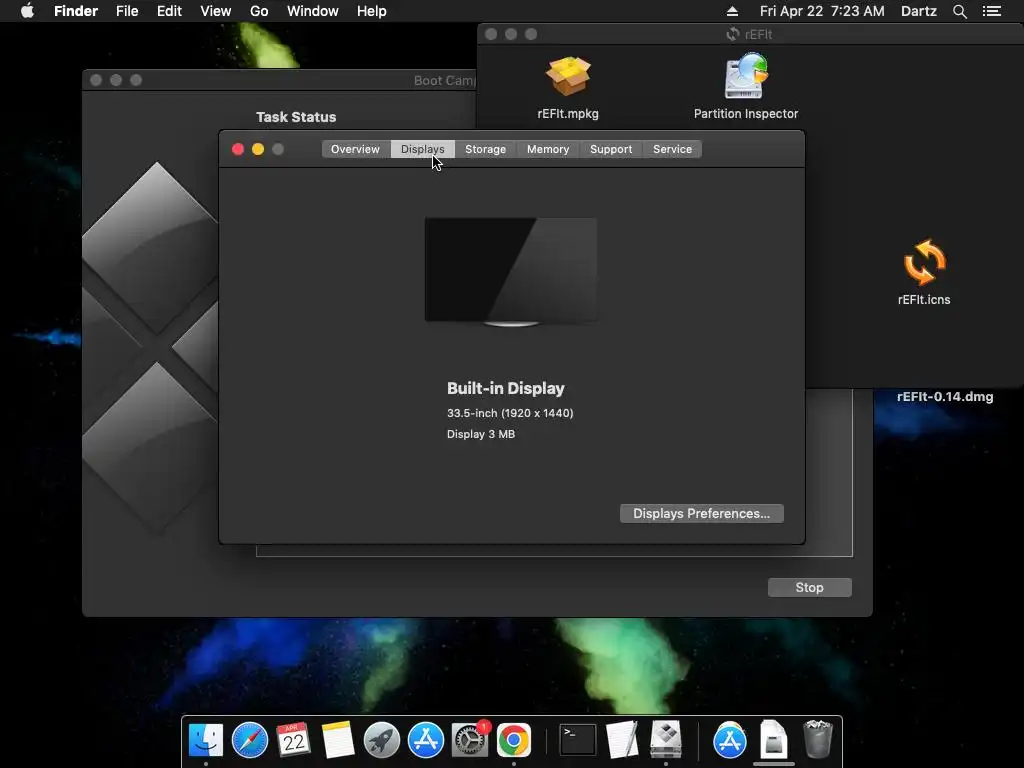Screen dimensions: 1024x768
Task: Stop the Boot Camp task
Action: (x=809, y=587)
